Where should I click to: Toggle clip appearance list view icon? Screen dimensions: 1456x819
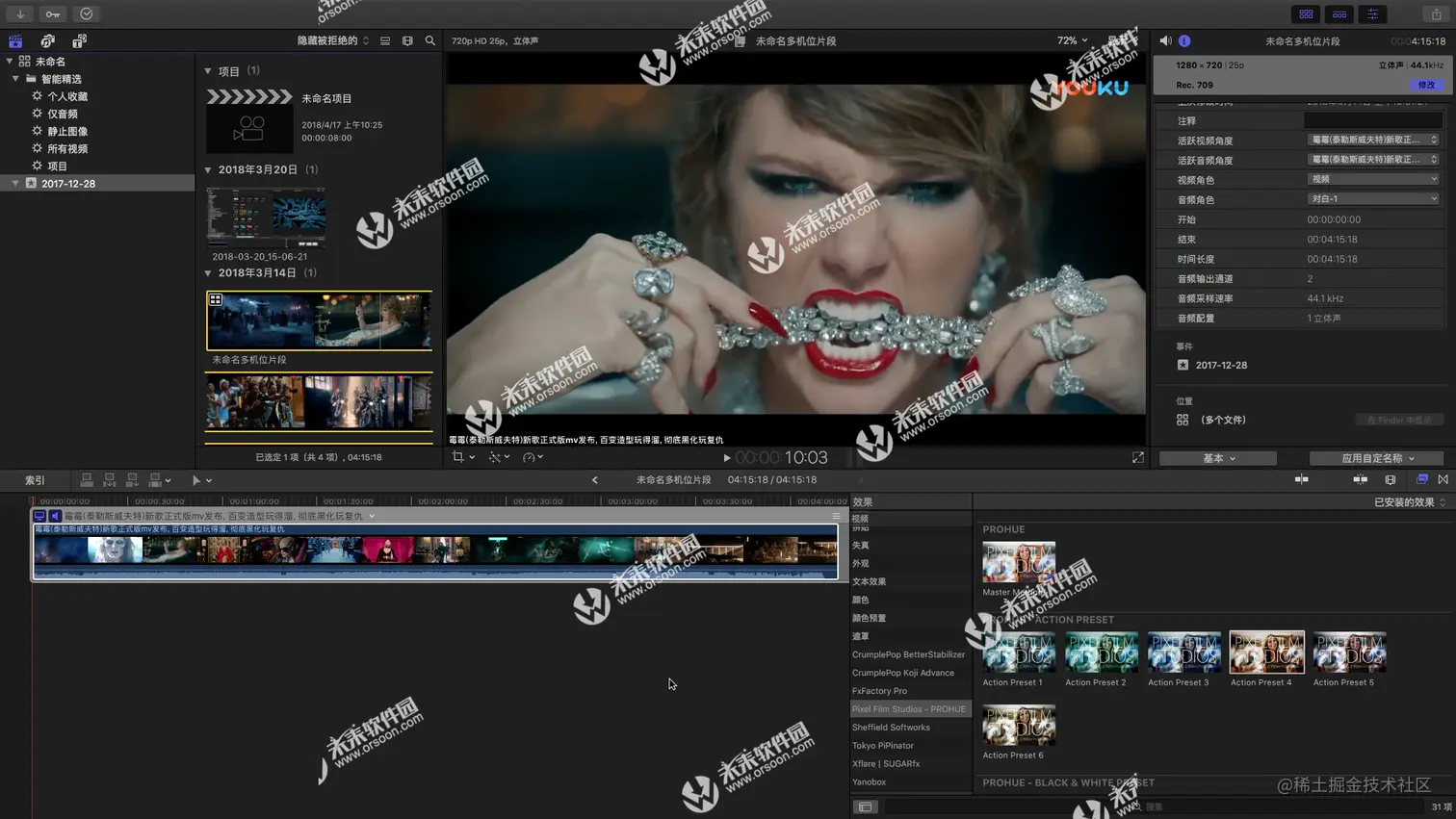coord(385,40)
